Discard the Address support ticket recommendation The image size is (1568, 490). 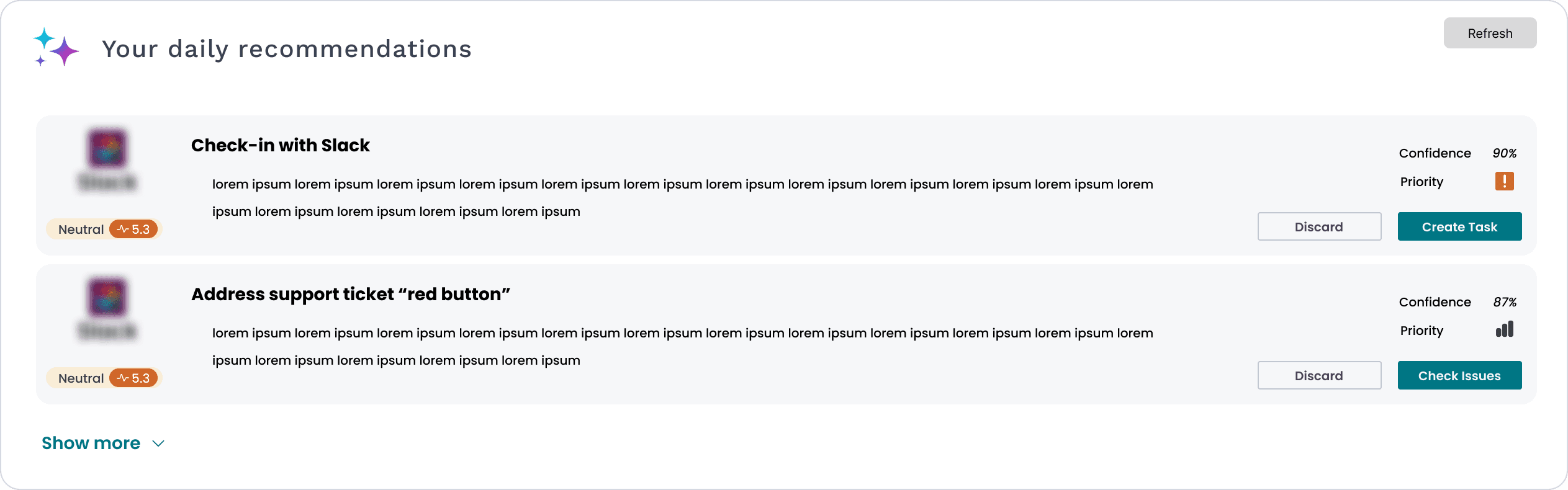click(x=1319, y=375)
